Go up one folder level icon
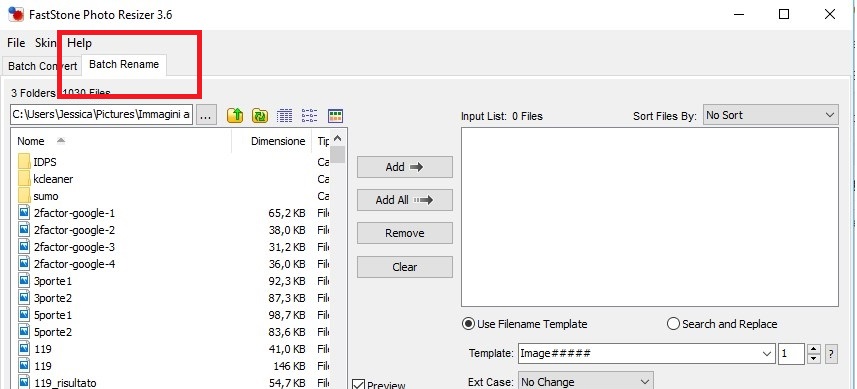This screenshot has width=857, height=389. click(235, 115)
